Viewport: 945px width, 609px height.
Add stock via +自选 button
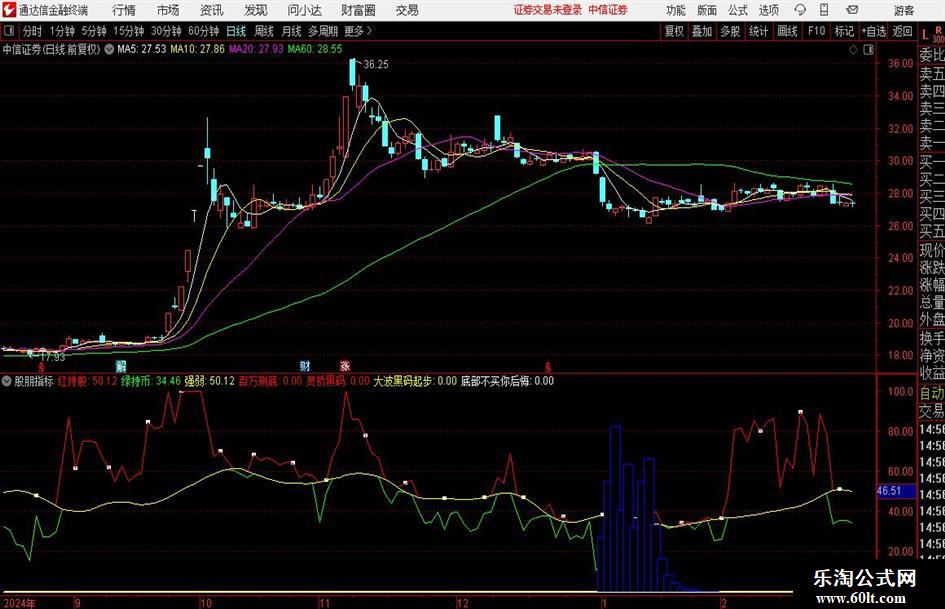[874, 31]
